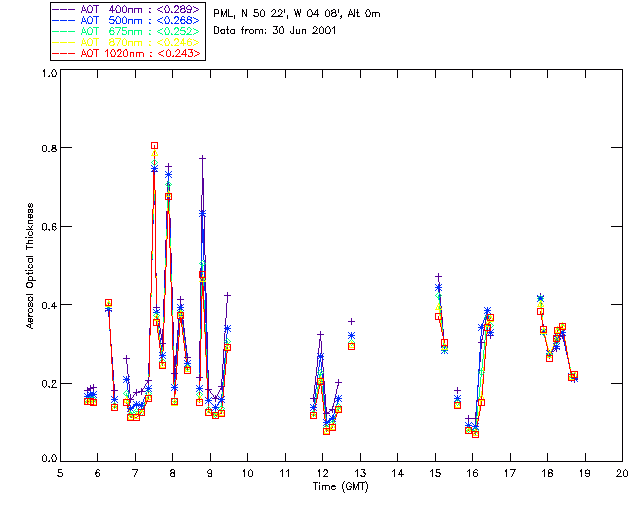Click the yellow square marker just after 6 hours
Screen dimensions: 640x512
pos(108,303)
